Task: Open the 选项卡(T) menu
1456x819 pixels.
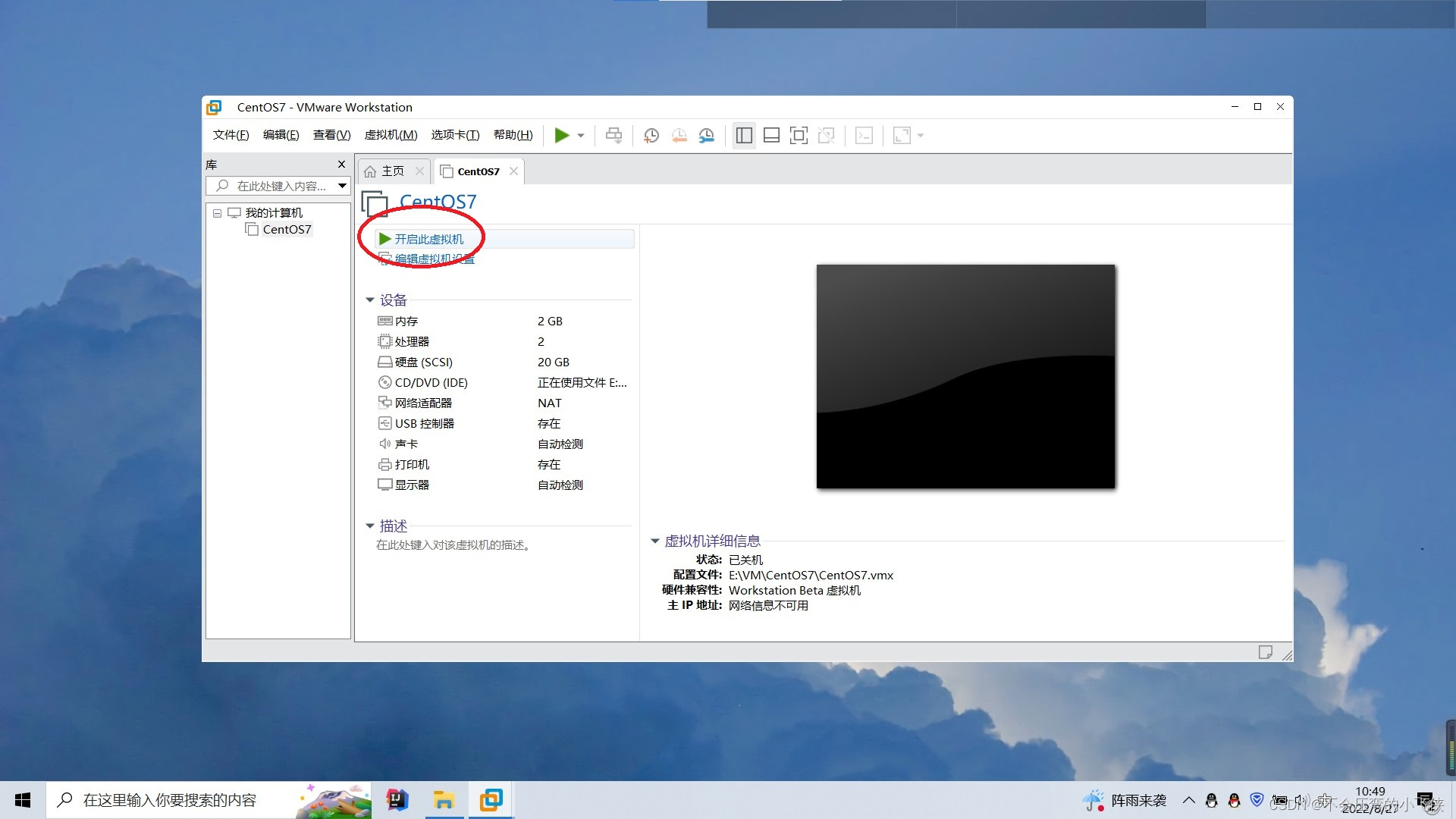Action: click(455, 135)
